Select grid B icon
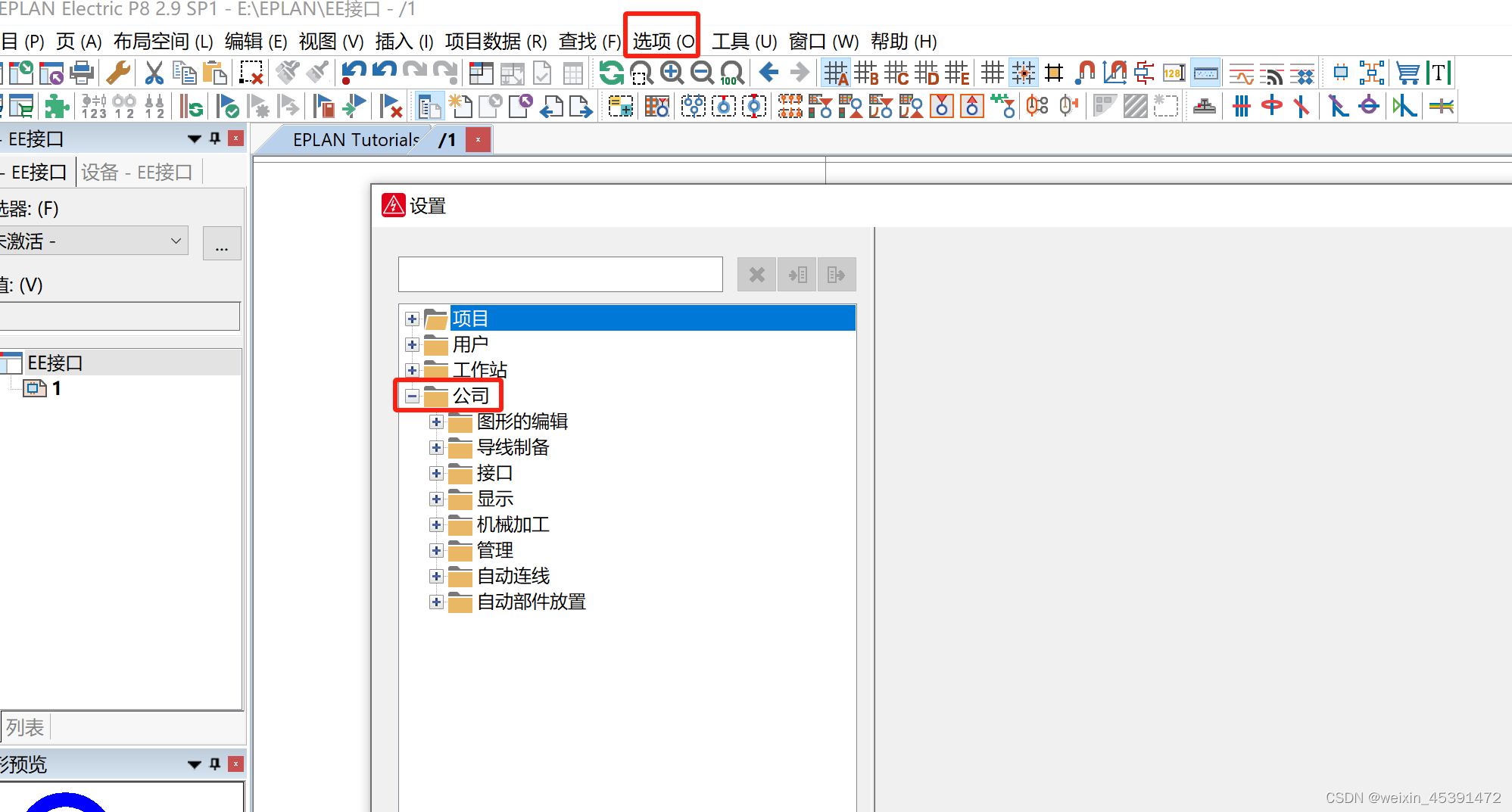 click(x=866, y=73)
